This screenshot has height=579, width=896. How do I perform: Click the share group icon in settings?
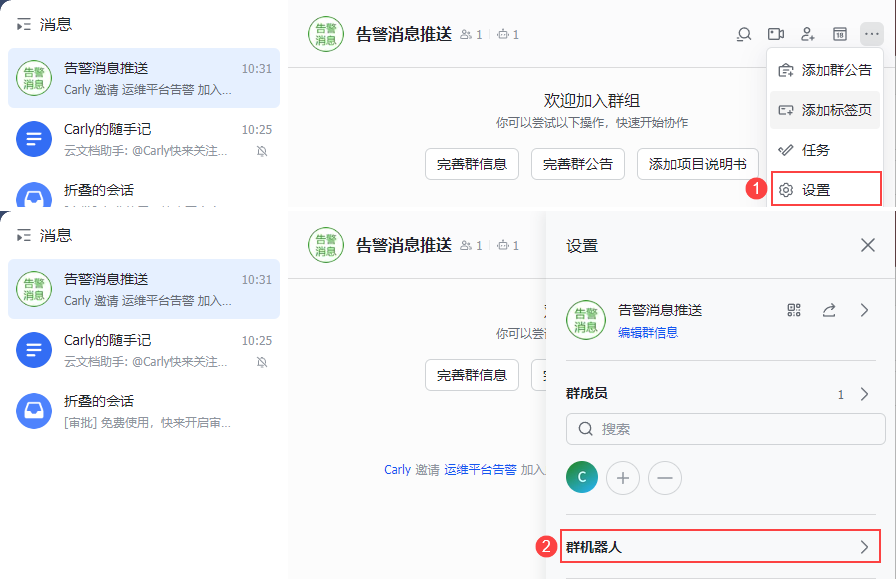[x=829, y=310]
